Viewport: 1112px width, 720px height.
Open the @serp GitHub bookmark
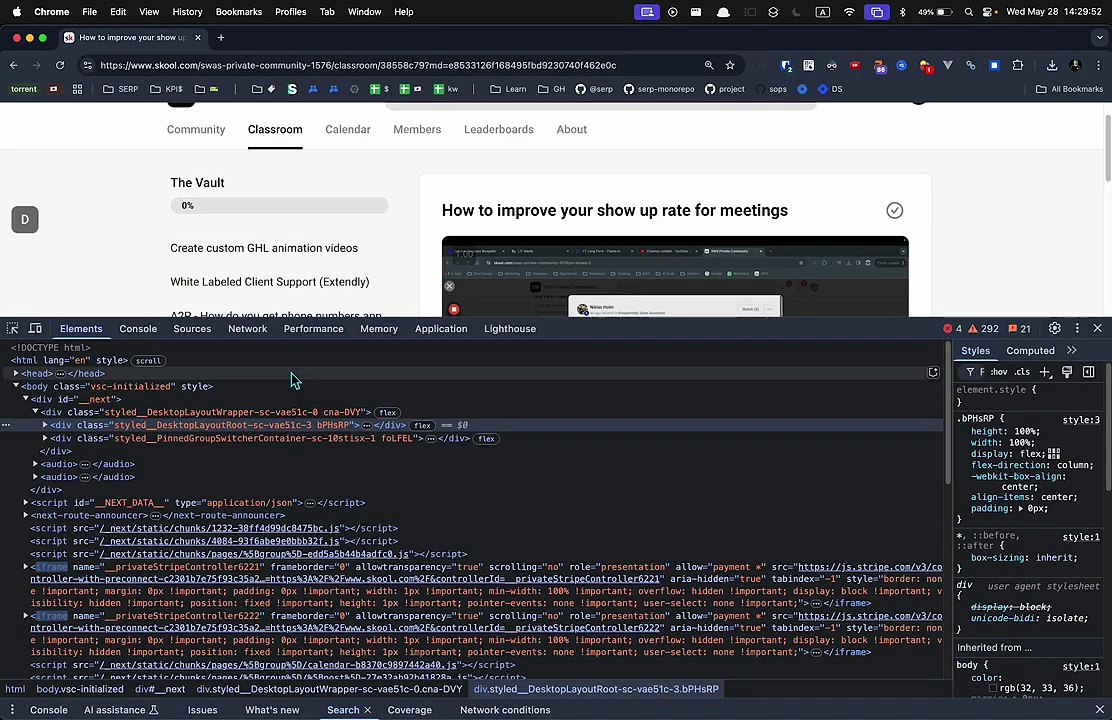(594, 89)
